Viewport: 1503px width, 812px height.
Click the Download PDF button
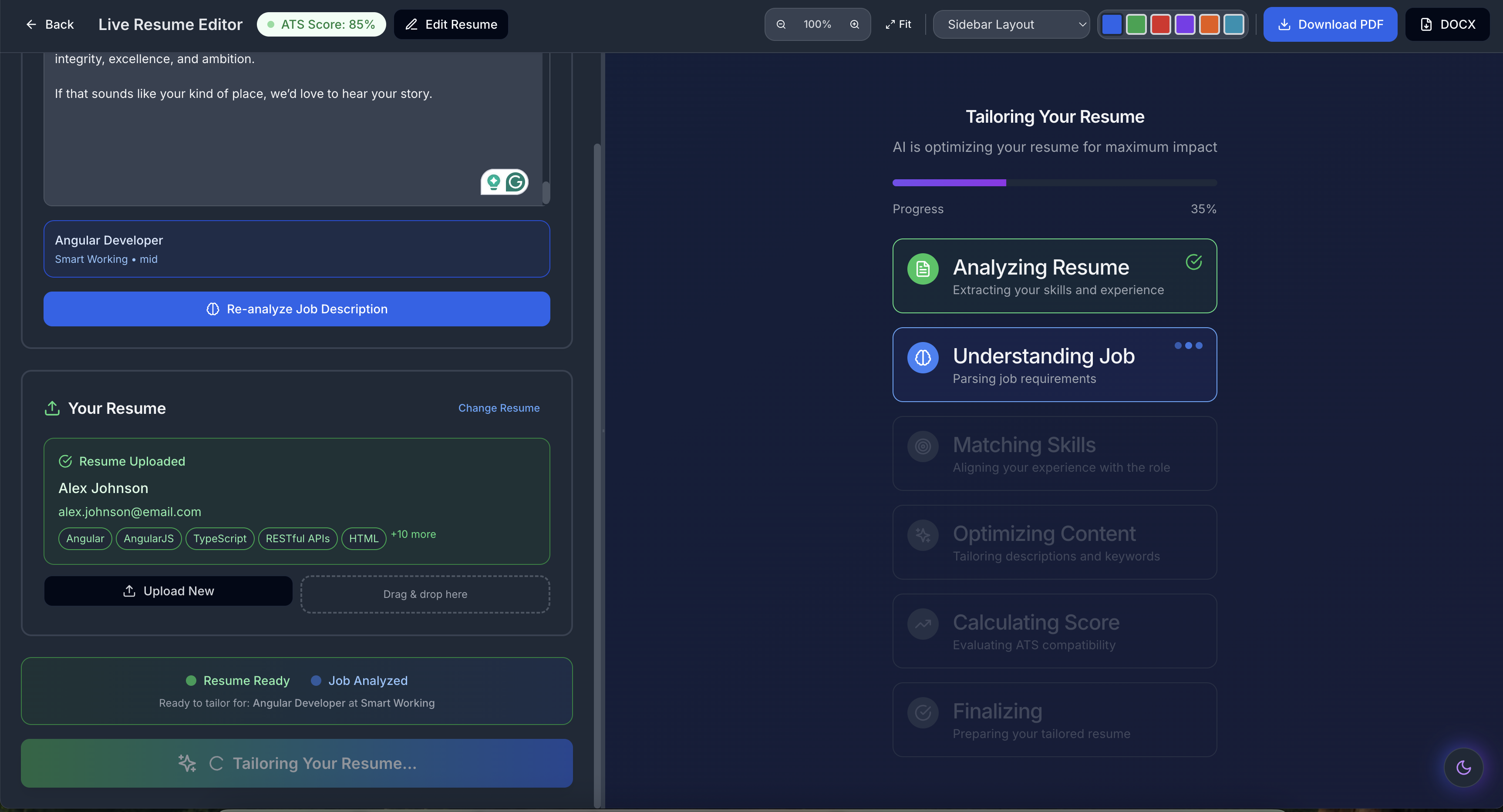point(1330,24)
